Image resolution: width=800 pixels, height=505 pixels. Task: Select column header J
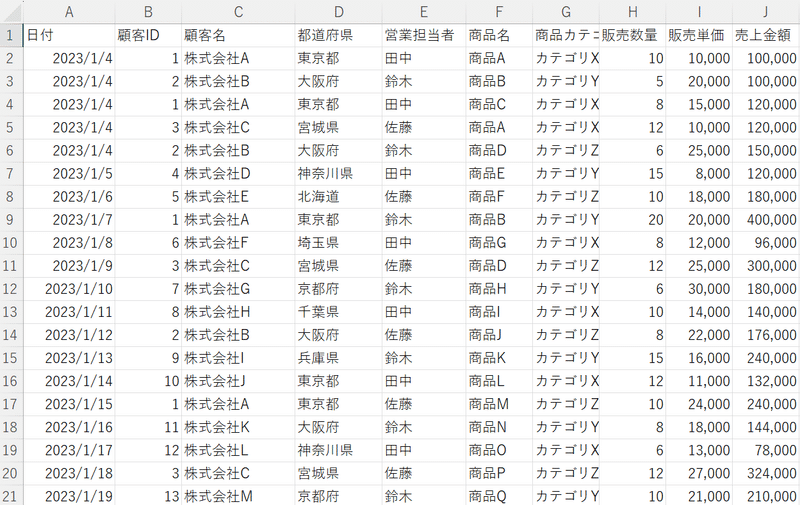(765, 11)
